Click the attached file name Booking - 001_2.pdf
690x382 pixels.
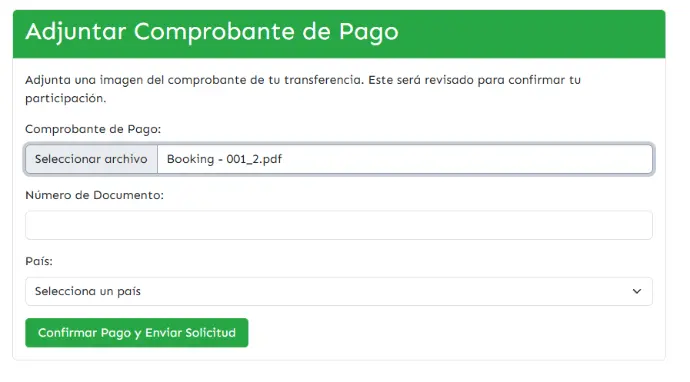[x=224, y=159]
